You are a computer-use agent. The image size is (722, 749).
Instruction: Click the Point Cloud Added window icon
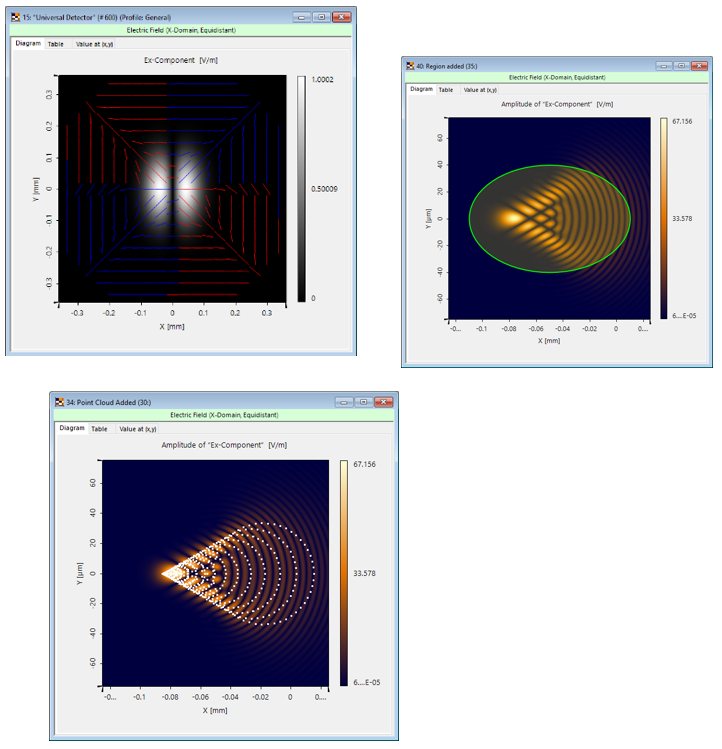point(58,403)
